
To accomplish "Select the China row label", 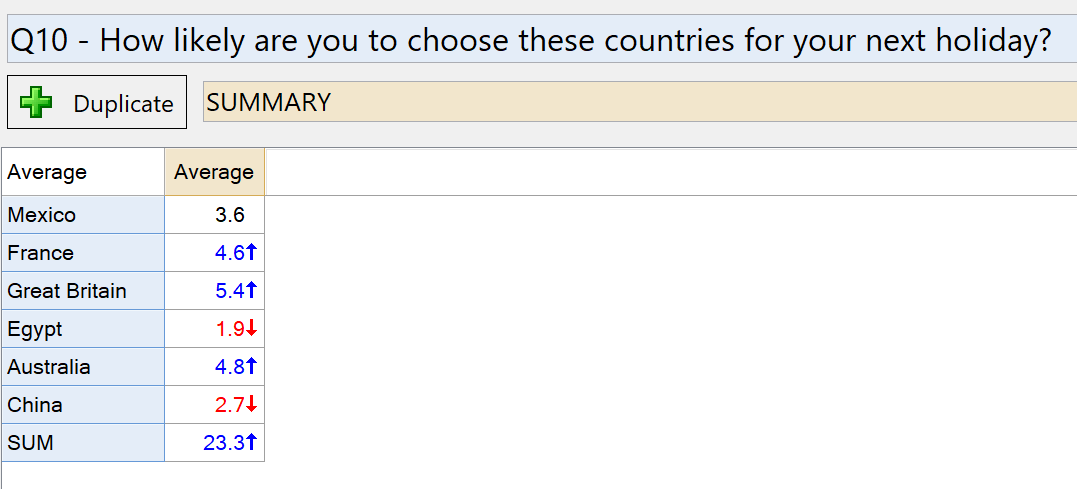I will coord(83,405).
